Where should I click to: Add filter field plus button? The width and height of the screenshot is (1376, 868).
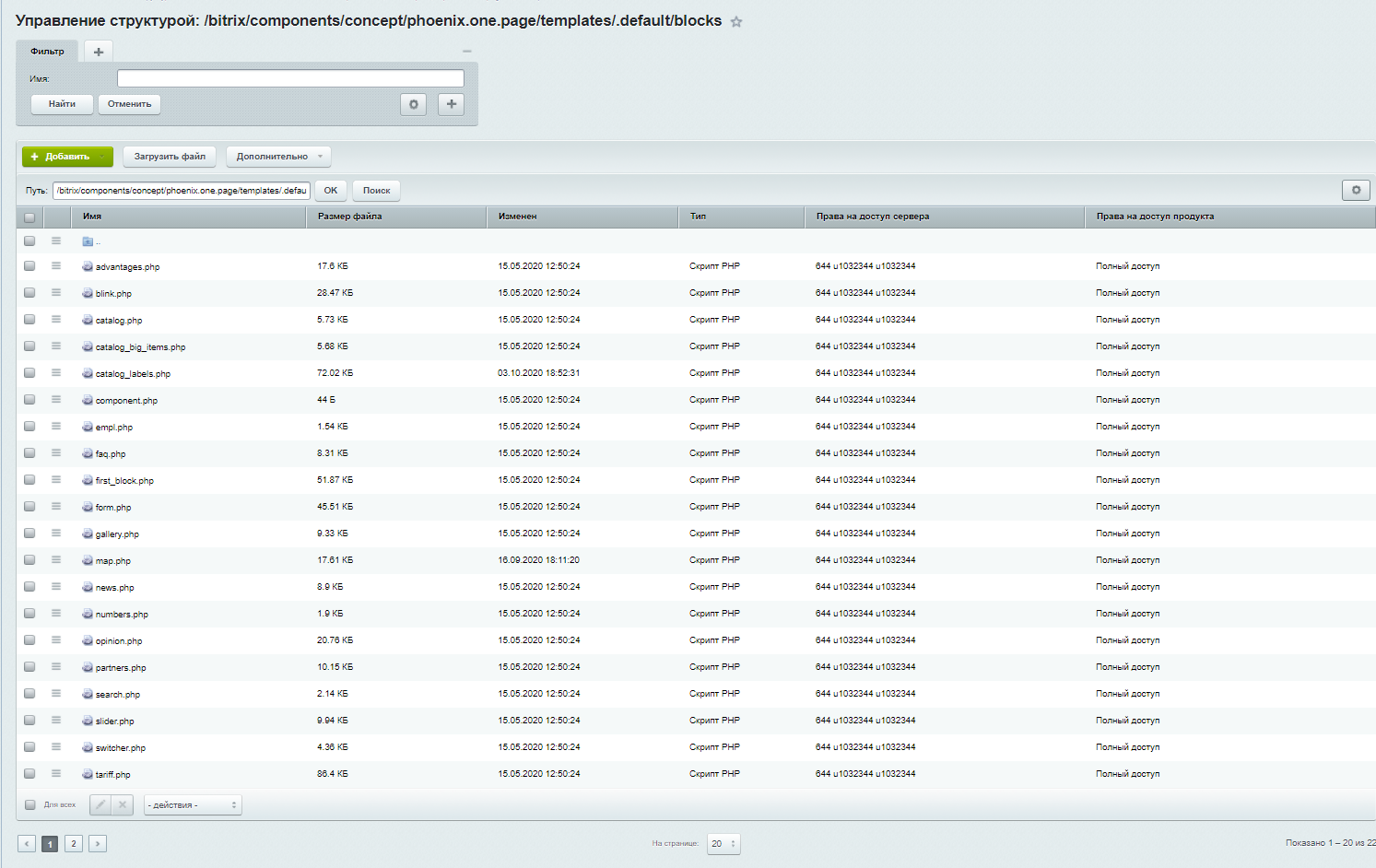451,104
